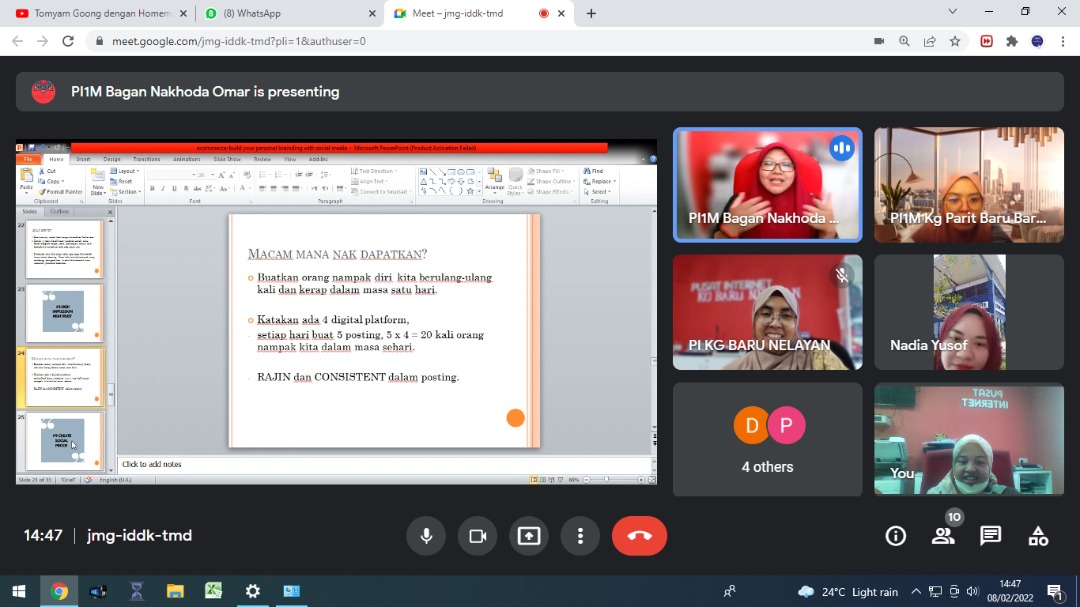Mute the microphone in Meet
Viewport: 1080px width, 607px height.
coord(426,536)
